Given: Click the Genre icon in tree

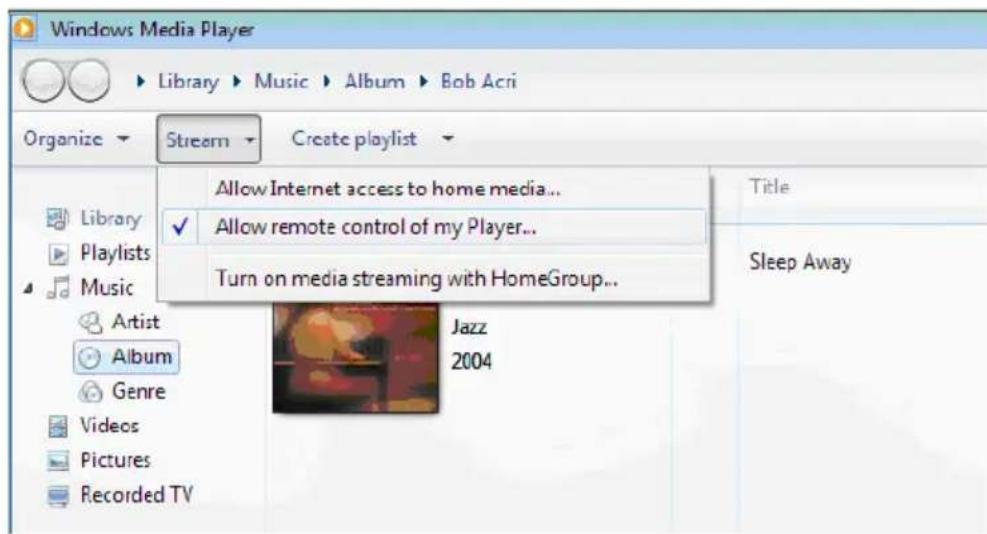Looking at the screenshot, I should coord(91,392).
